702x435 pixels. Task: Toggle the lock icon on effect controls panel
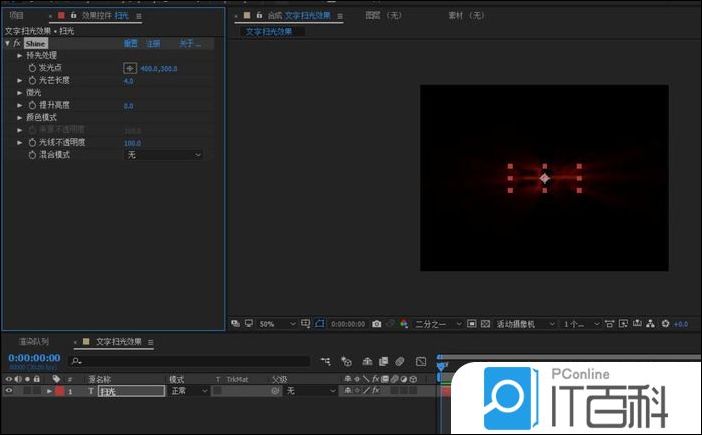coord(73,16)
